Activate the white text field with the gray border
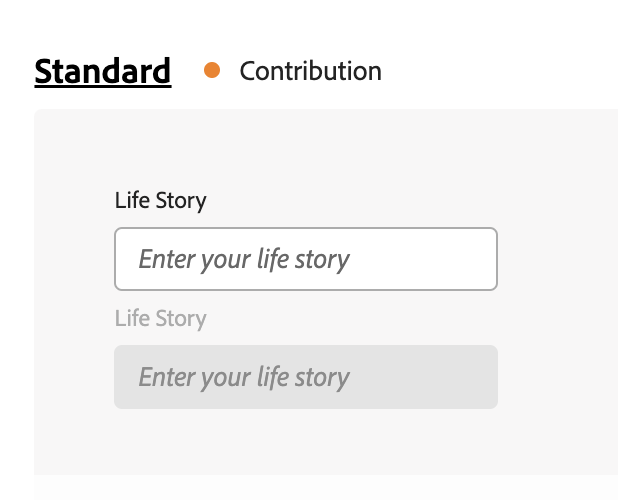The width and height of the screenshot is (618, 500). tap(306, 259)
